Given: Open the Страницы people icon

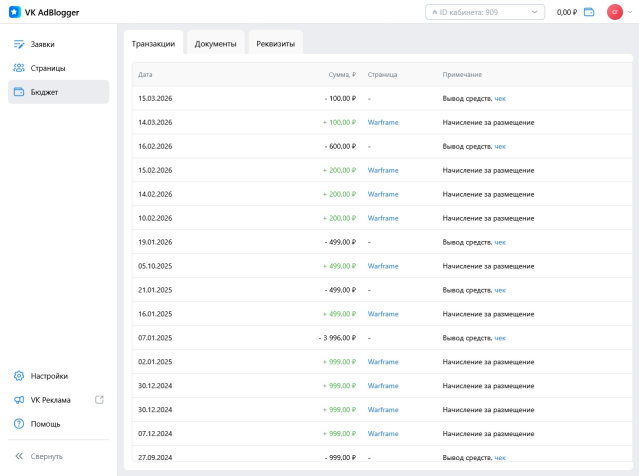Looking at the screenshot, I should pyautogui.click(x=19, y=68).
